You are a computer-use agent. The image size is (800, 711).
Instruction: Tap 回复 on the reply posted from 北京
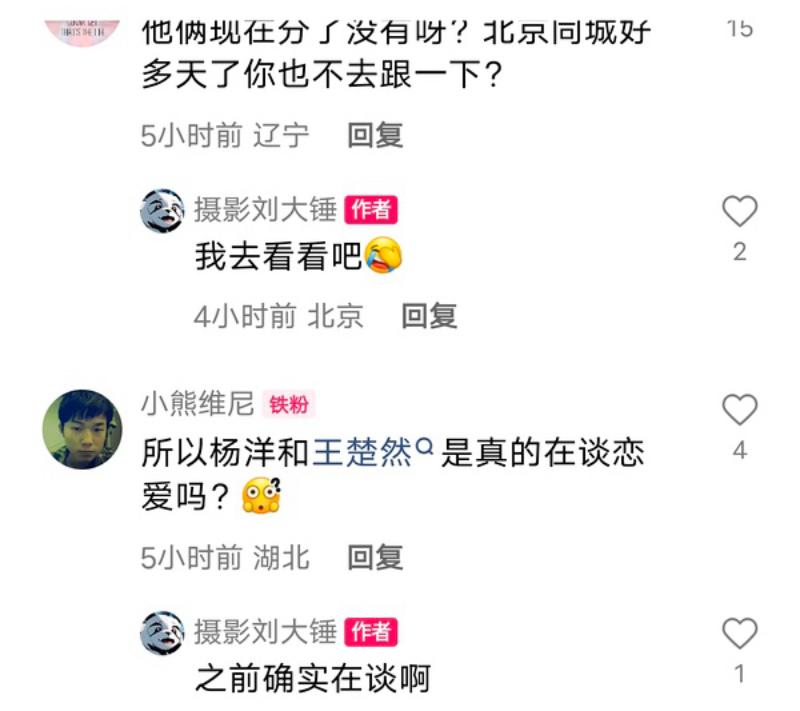(x=429, y=316)
